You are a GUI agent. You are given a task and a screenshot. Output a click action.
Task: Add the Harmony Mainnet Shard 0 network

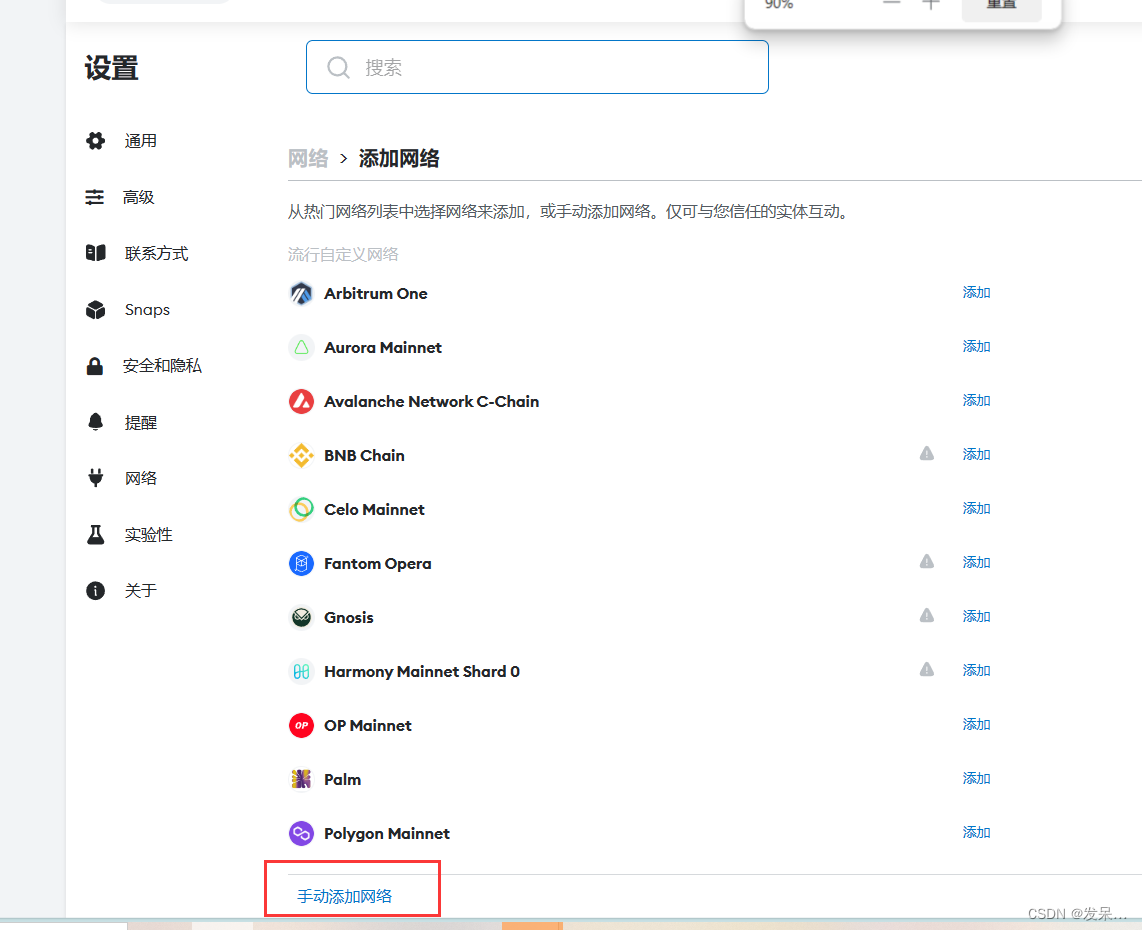tap(976, 670)
